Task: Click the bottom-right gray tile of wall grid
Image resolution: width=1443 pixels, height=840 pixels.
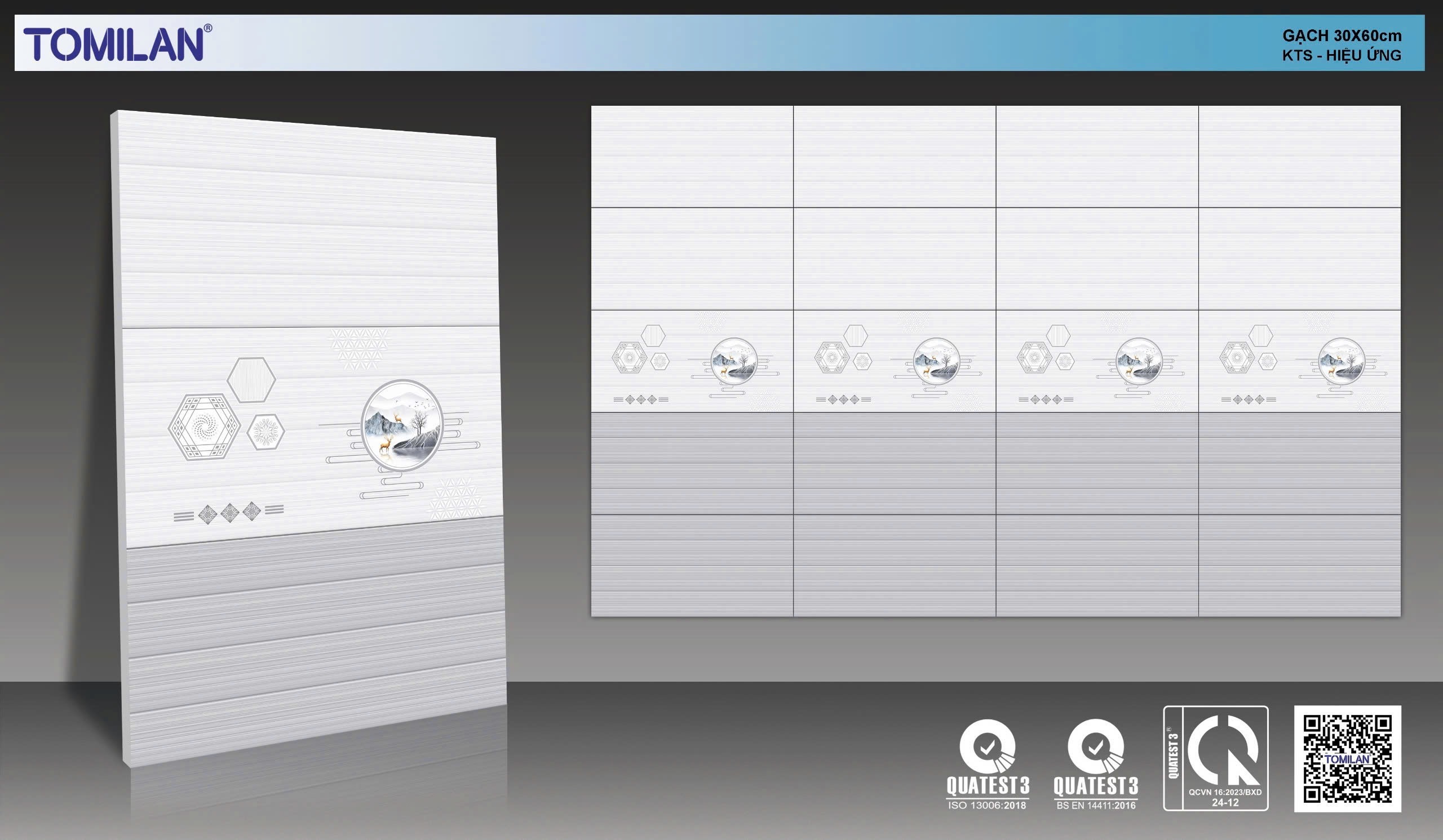Action: (x=1299, y=565)
